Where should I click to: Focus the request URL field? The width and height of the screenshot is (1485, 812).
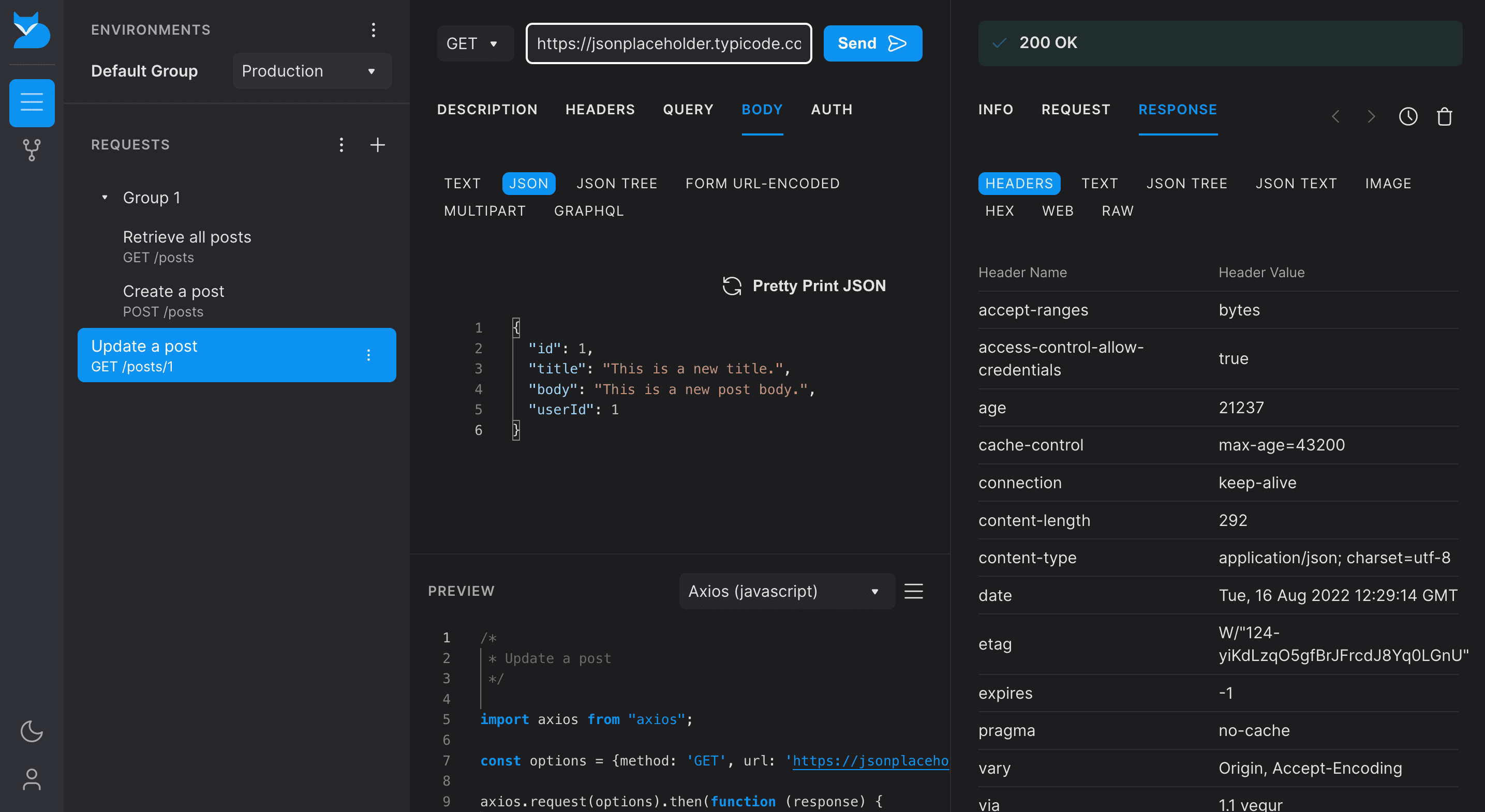pos(668,44)
